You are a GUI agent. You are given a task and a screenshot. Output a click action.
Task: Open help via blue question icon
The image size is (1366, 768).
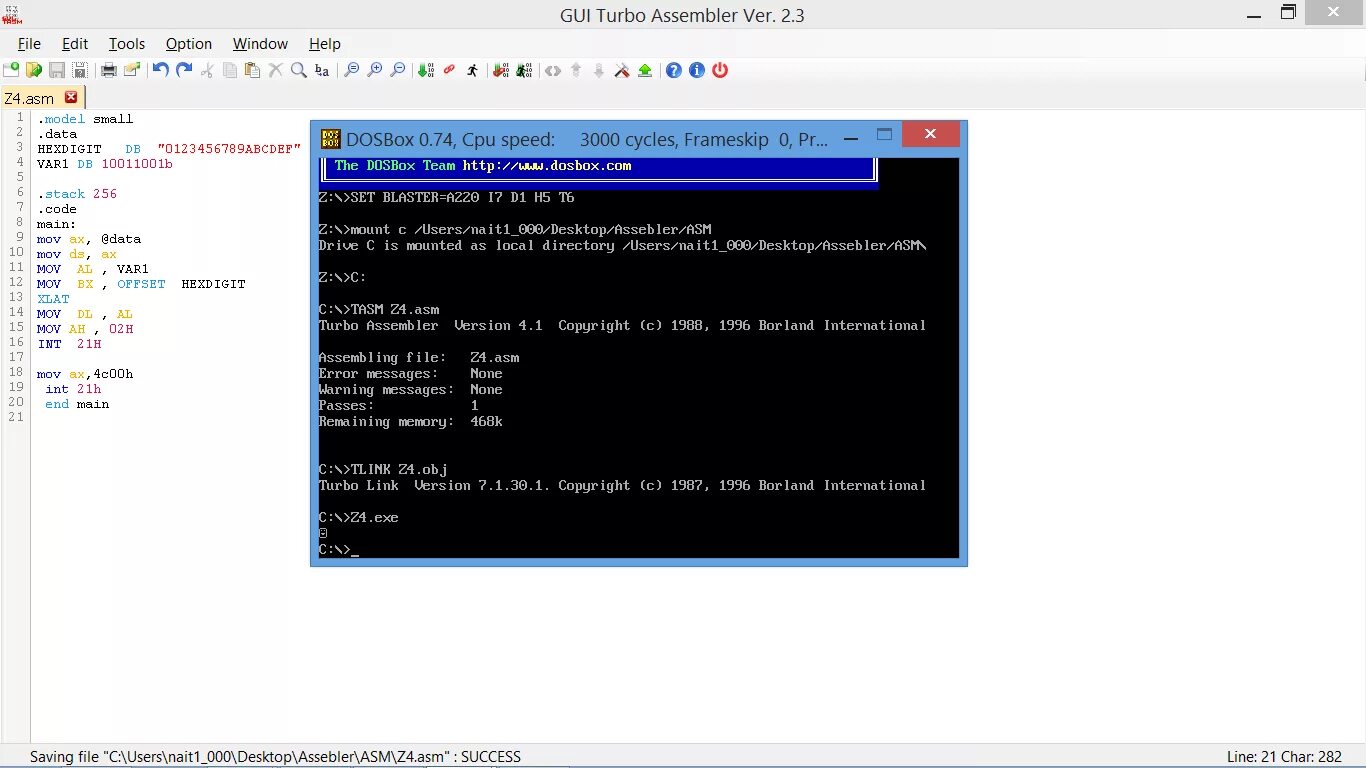coord(674,70)
